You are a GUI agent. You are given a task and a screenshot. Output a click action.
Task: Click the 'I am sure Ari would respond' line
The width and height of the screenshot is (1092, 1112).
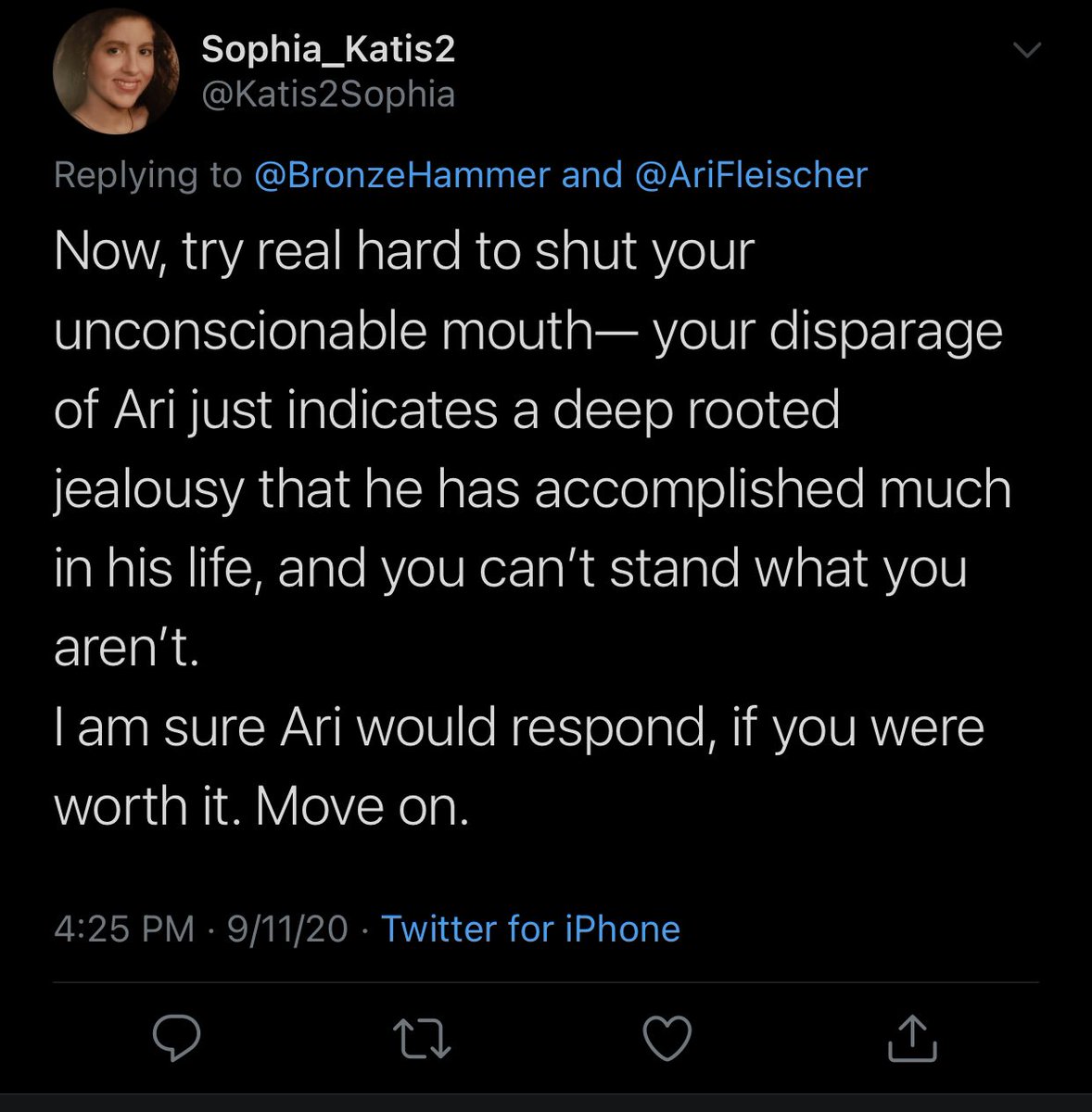coord(519,727)
